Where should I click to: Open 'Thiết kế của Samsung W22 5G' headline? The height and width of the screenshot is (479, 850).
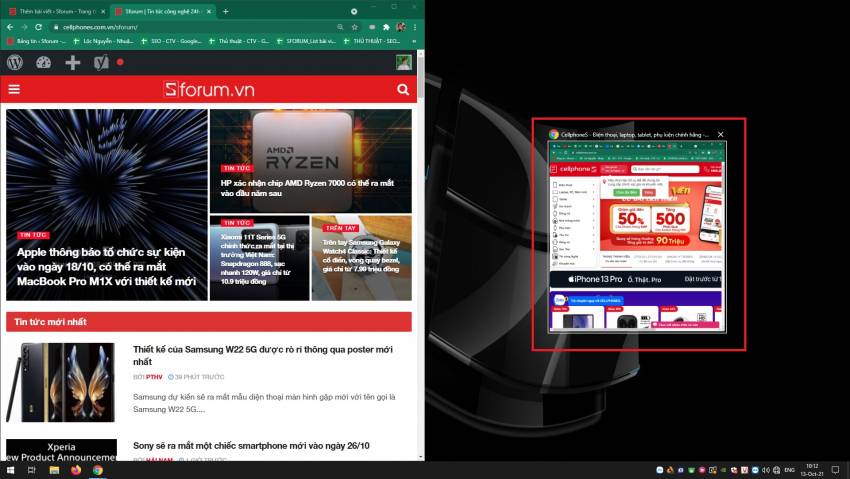tap(263, 355)
